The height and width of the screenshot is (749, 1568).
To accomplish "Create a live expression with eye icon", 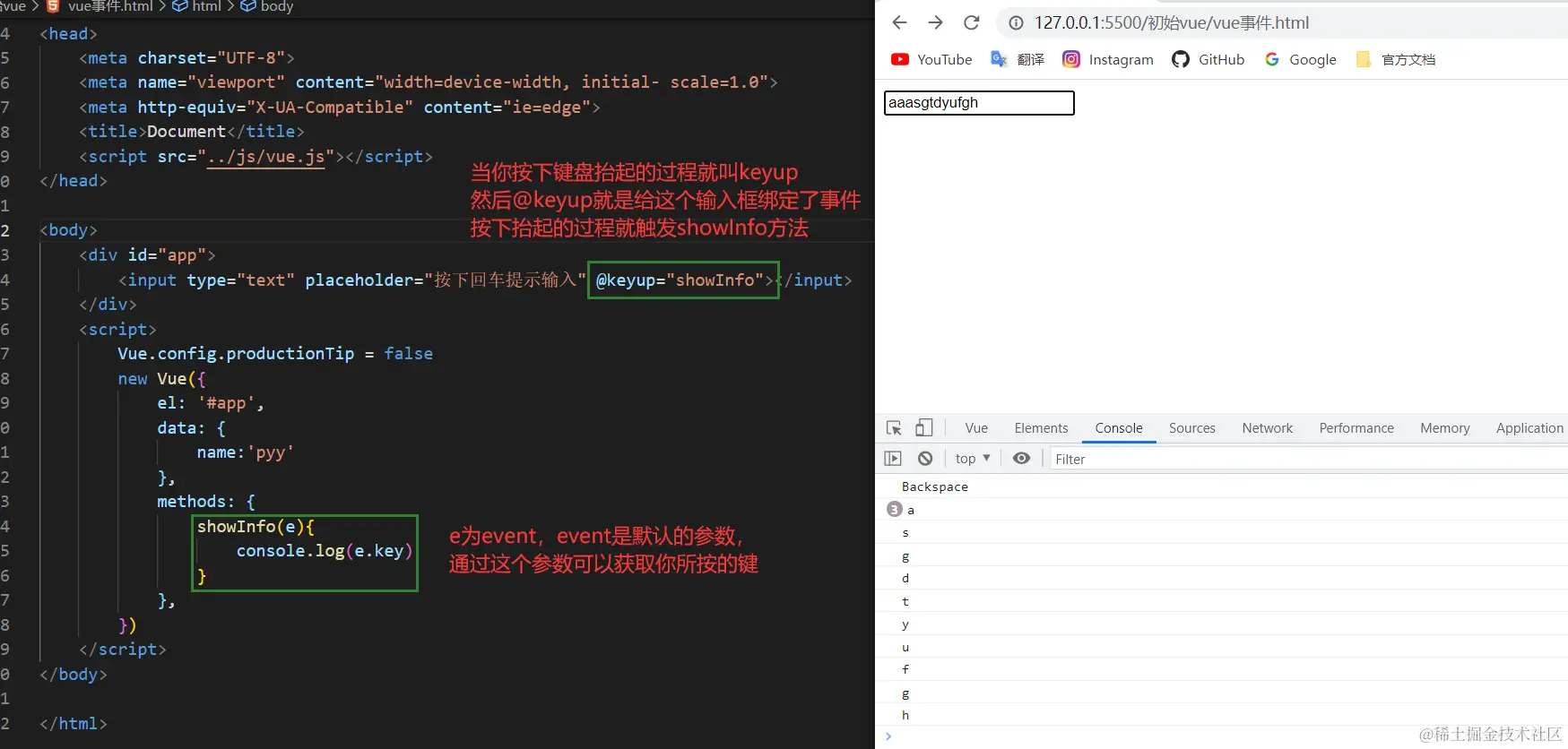I will coord(1021,459).
